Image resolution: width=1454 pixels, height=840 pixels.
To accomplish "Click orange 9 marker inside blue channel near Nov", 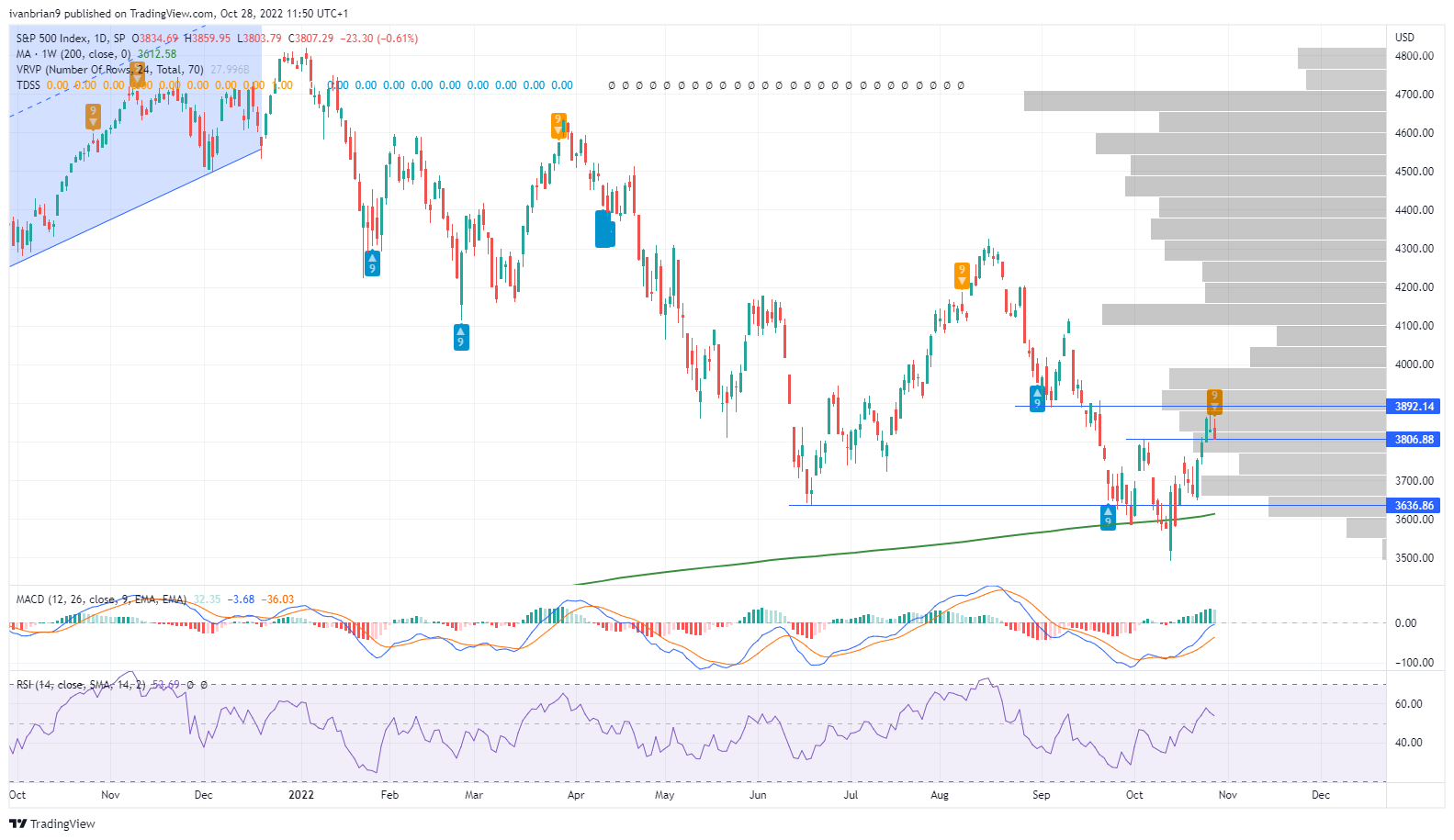I will pos(93,116).
